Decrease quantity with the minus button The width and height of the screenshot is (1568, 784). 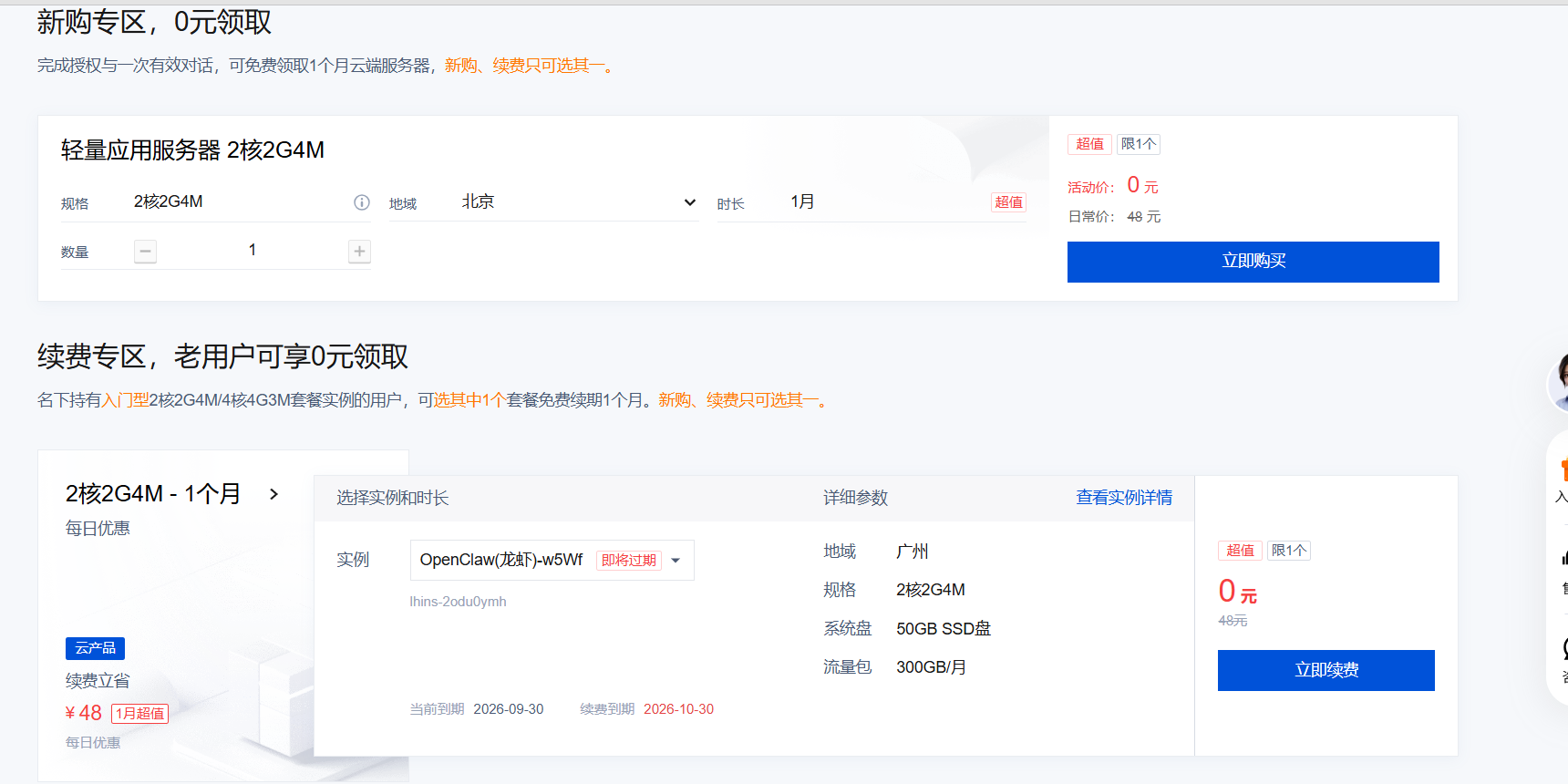pyautogui.click(x=145, y=252)
